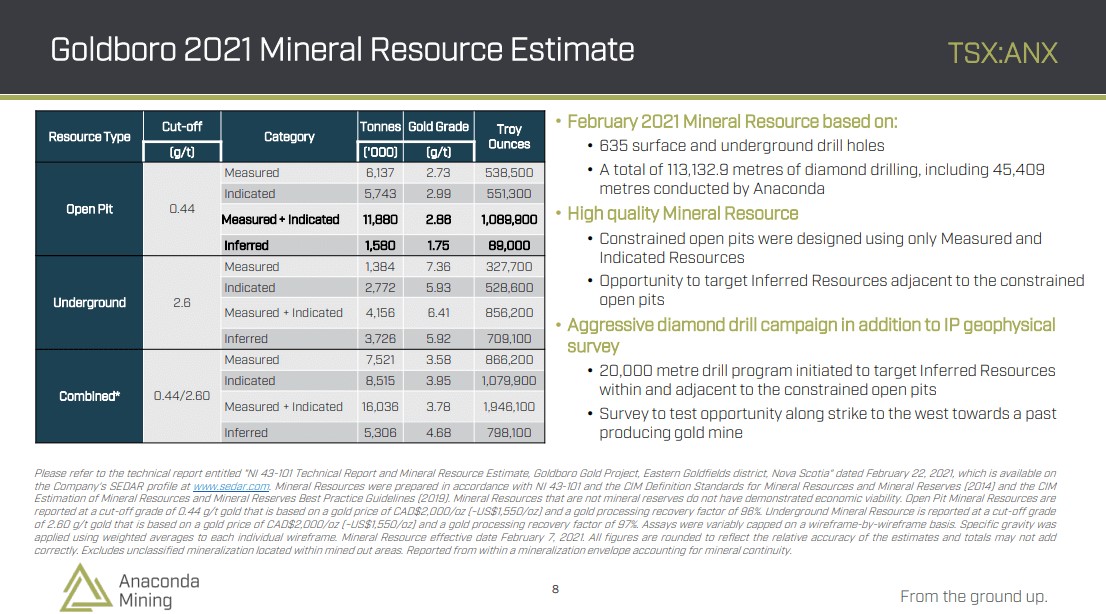The width and height of the screenshot is (1106, 614).
Task: Select the 327,700 troy ounces value
Action: tap(509, 267)
